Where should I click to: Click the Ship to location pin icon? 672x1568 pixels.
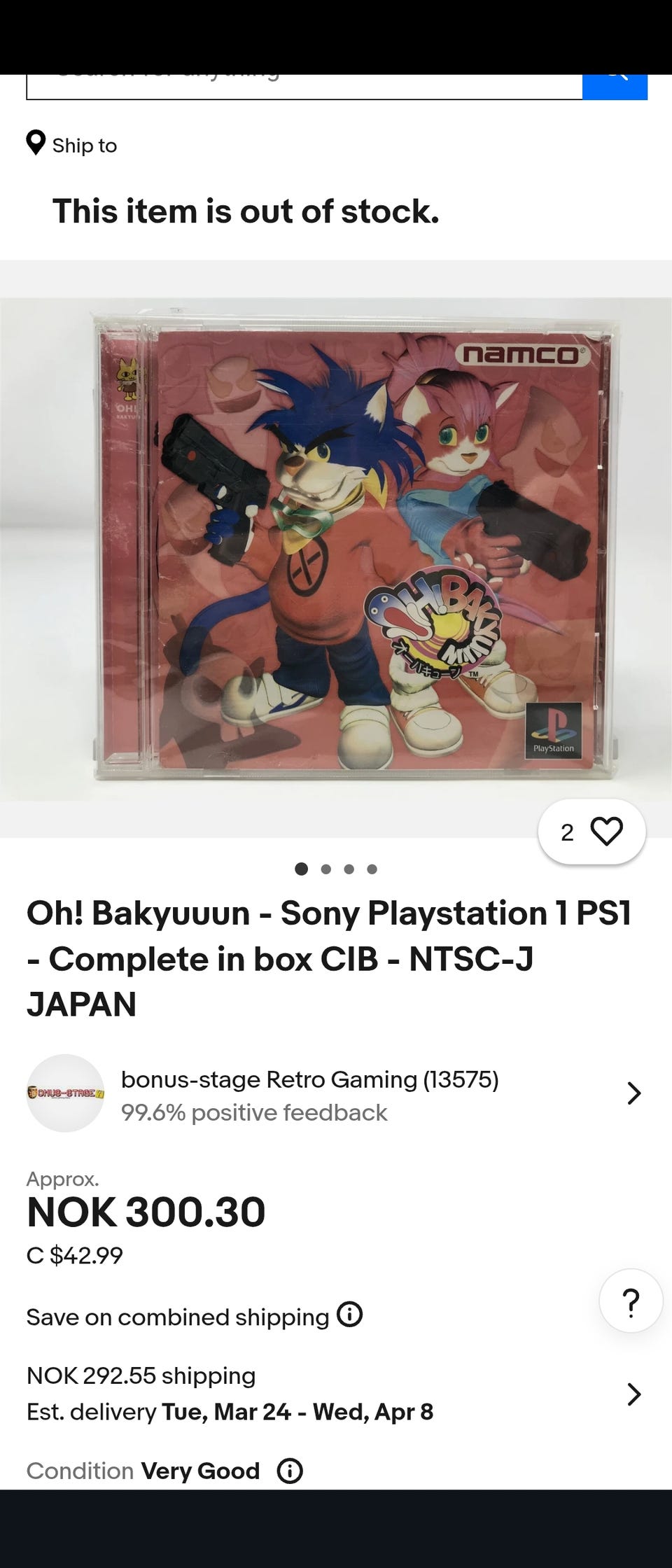(x=36, y=143)
